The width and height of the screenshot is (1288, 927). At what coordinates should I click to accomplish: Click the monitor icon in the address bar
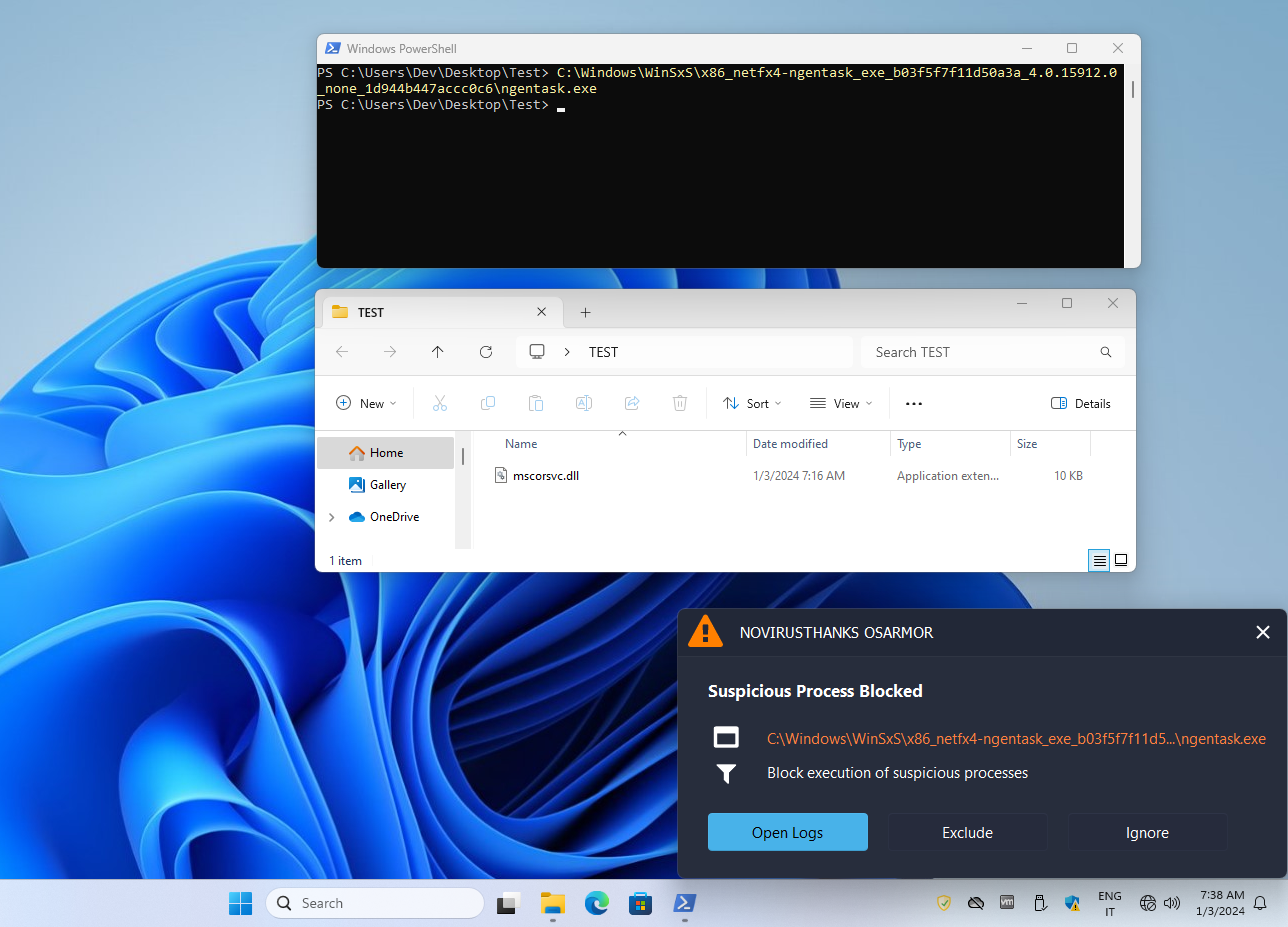(x=537, y=352)
